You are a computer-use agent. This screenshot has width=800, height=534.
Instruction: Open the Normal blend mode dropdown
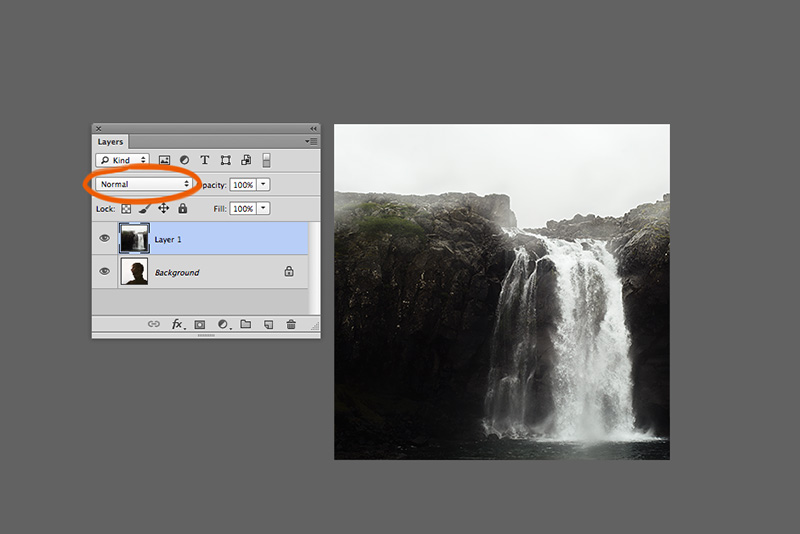pyautogui.click(x=144, y=184)
